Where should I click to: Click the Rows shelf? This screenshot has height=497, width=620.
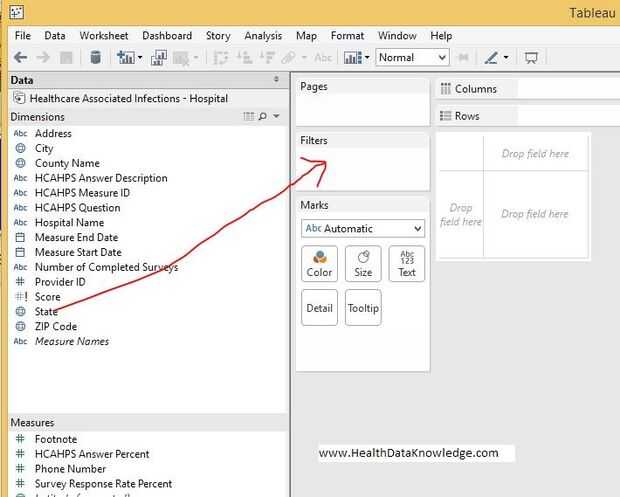528,116
